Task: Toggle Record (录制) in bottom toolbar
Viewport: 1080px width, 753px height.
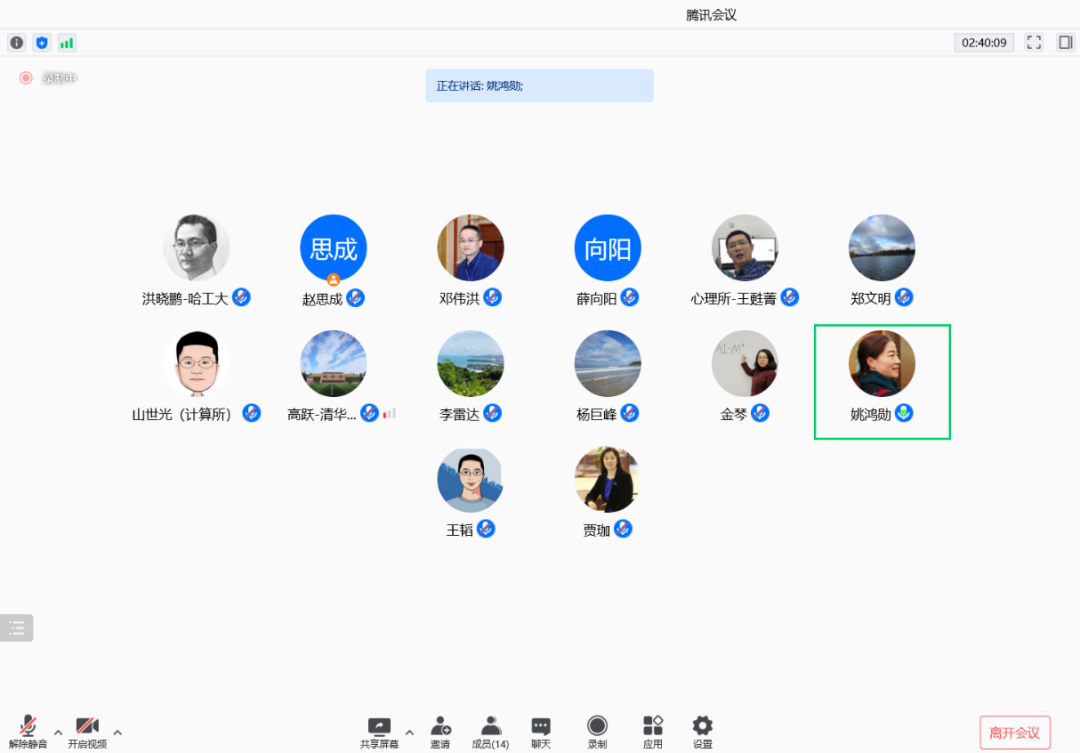Action: 597,732
